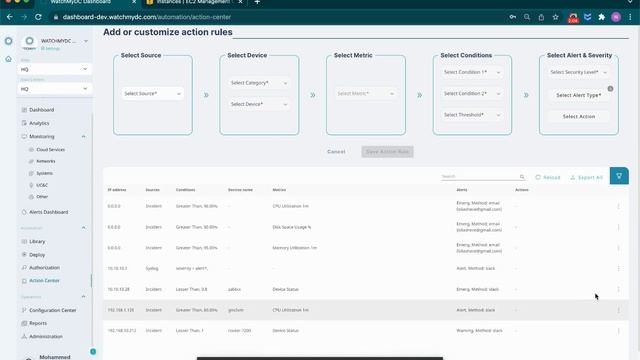
Task: Click the zoom magnifier icon in address bar
Action: (x=527, y=17)
